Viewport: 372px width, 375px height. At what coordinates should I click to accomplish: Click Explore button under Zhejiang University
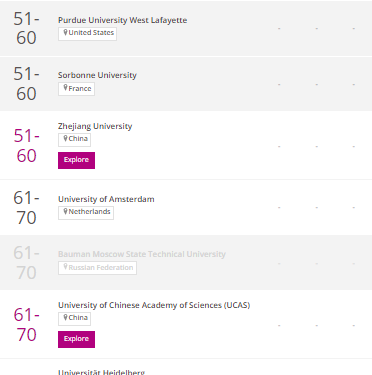76,160
